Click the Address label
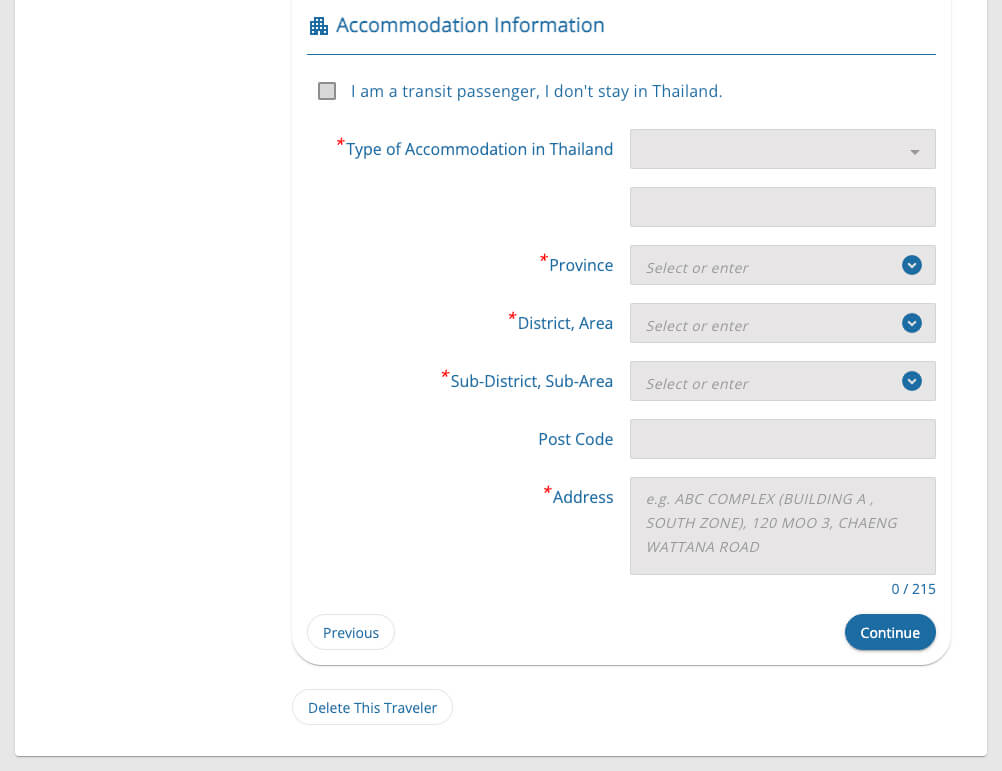1002x771 pixels. point(583,497)
